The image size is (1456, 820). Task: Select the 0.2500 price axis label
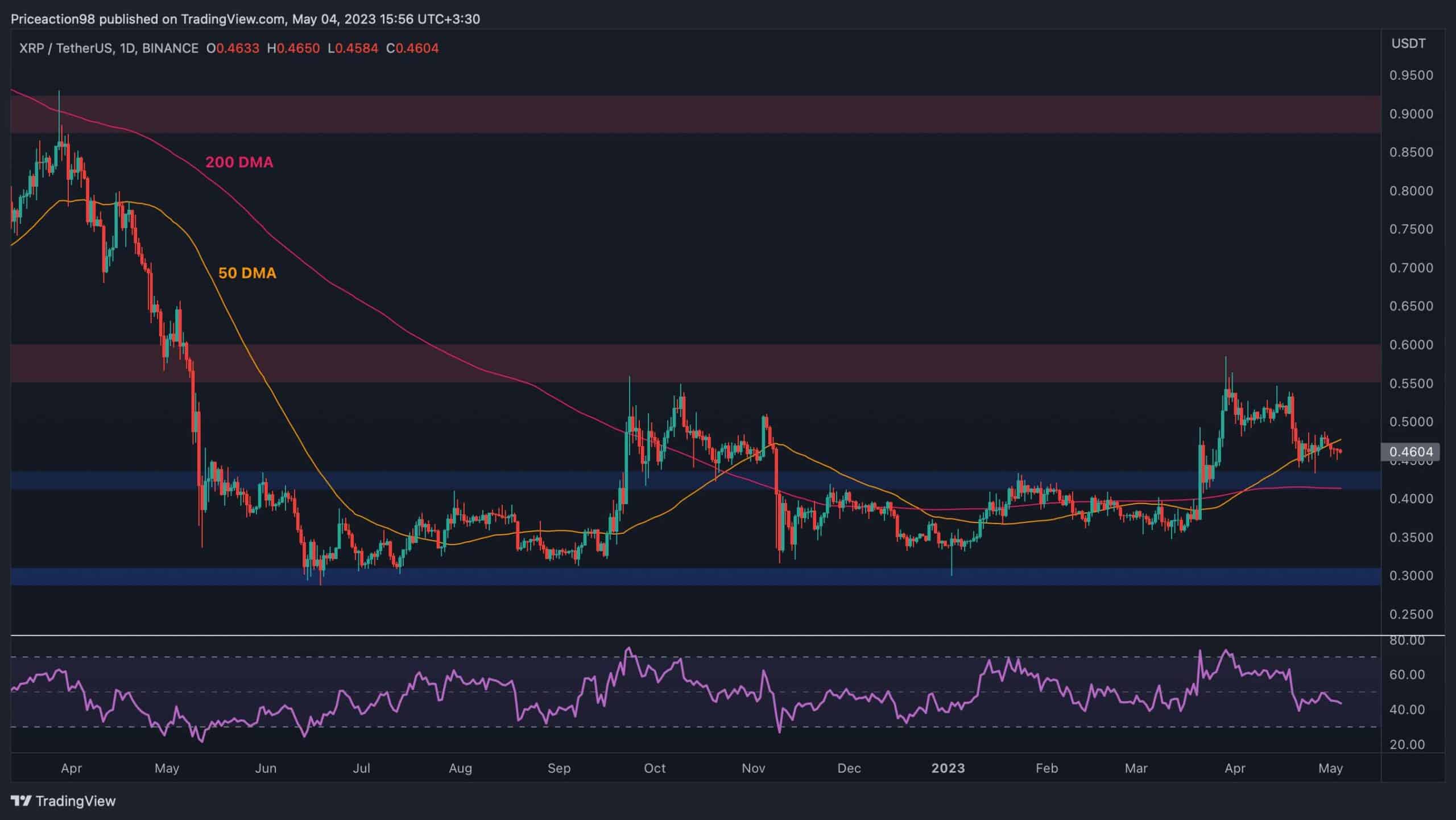pos(1410,615)
